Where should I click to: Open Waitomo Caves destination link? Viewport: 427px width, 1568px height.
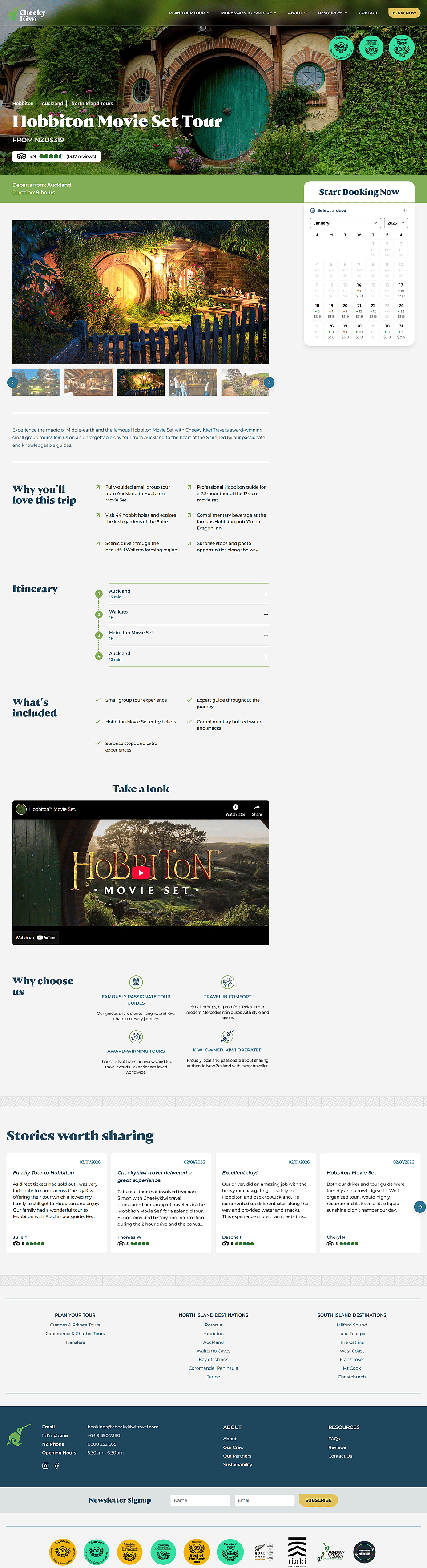[213, 1350]
